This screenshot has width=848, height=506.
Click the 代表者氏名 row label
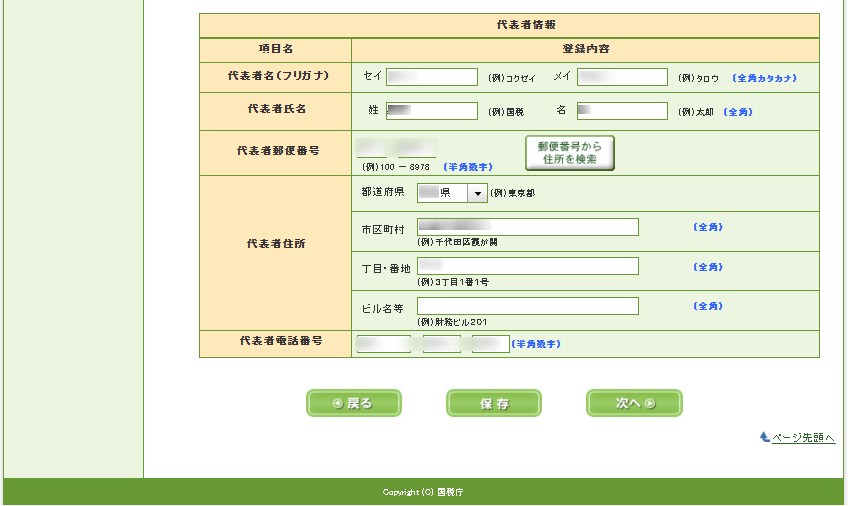[277, 109]
